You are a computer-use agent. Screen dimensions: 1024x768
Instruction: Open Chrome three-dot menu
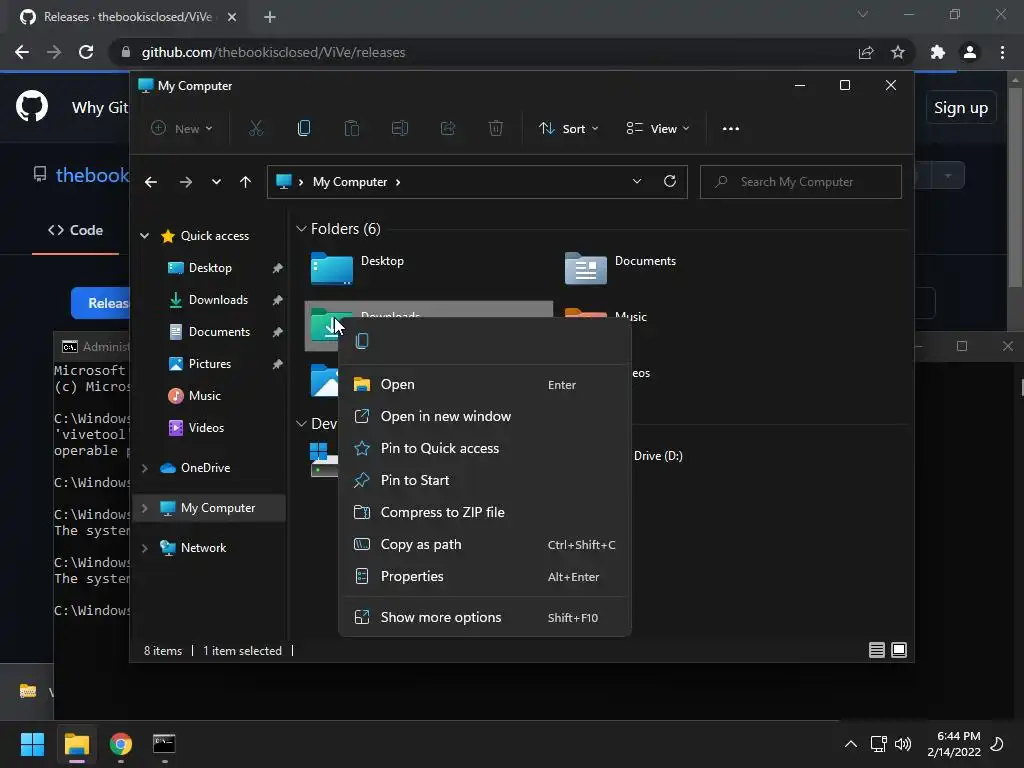[x=1002, y=52]
